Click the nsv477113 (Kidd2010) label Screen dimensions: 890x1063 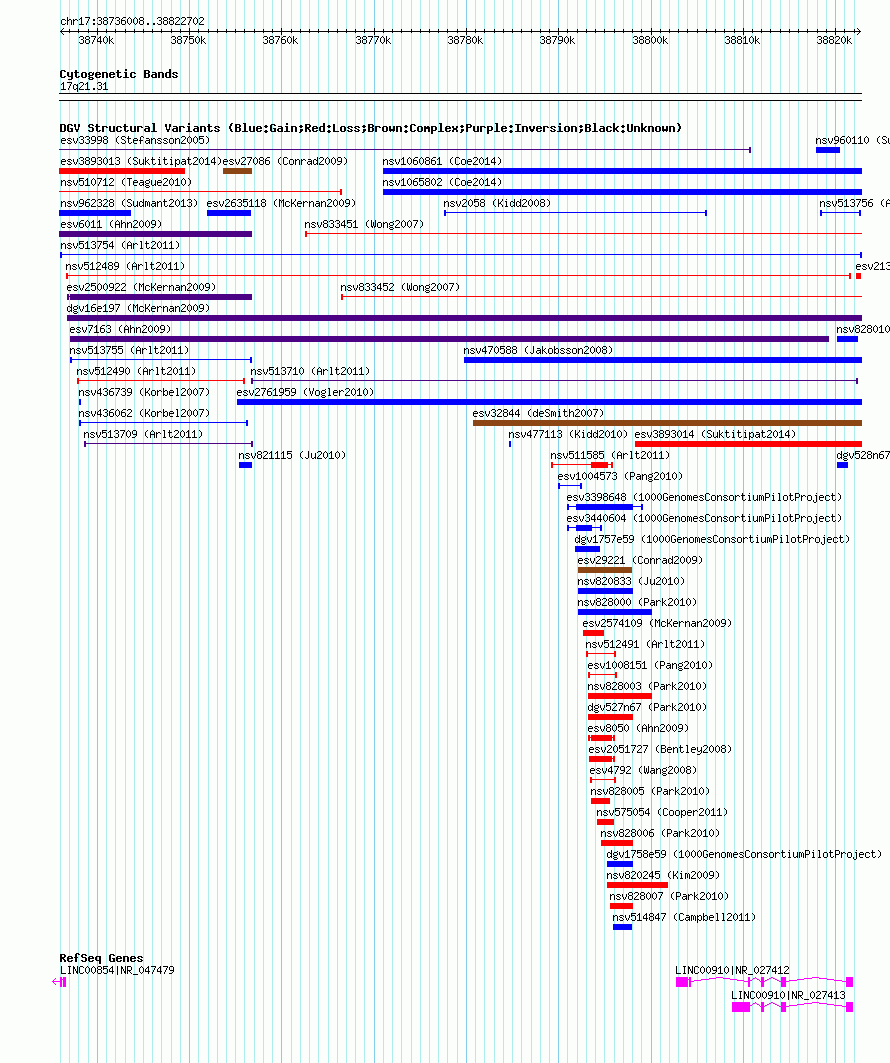[x=568, y=435]
